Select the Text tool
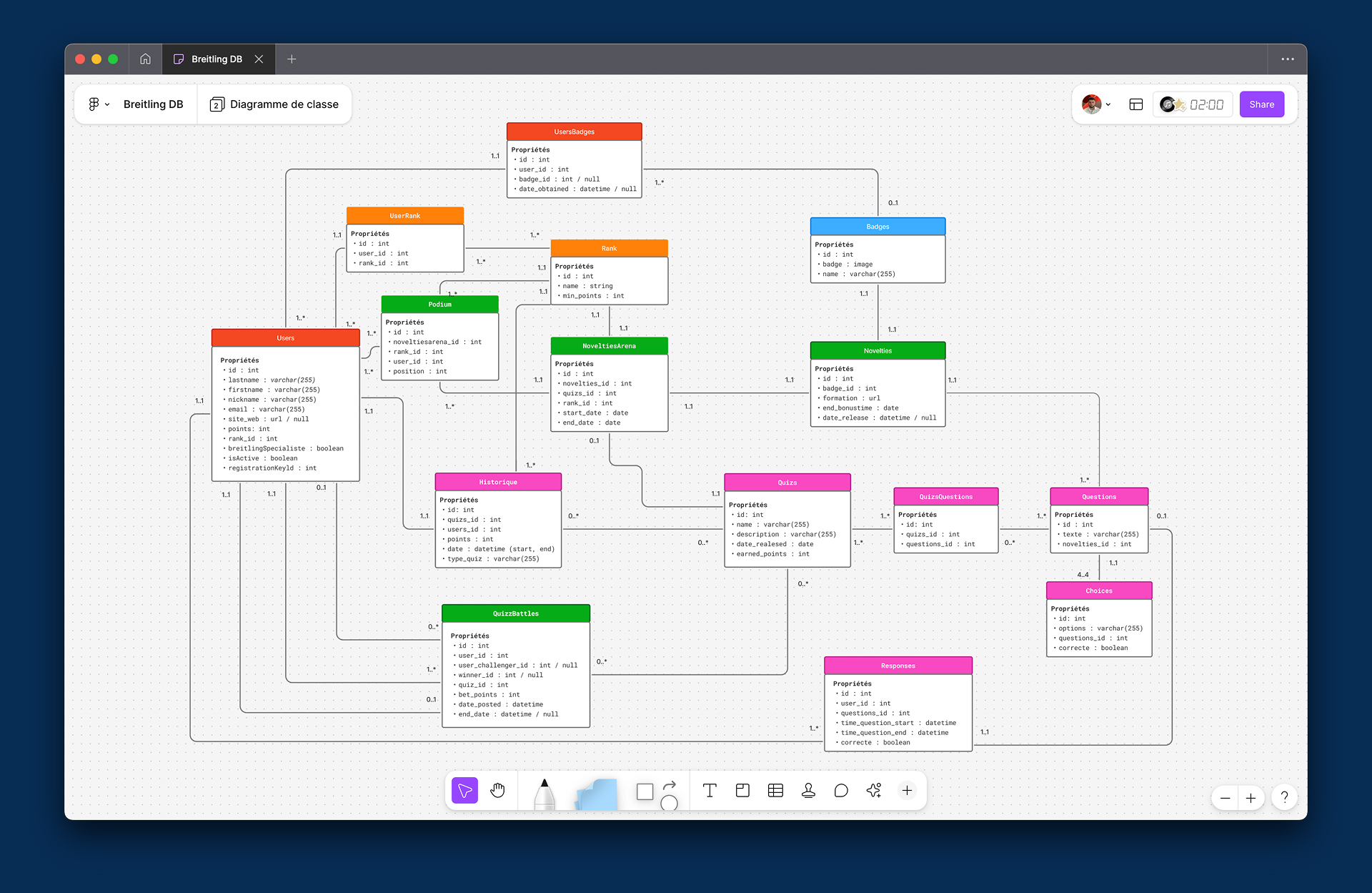Screen dimensions: 1372x893 click(x=710, y=790)
